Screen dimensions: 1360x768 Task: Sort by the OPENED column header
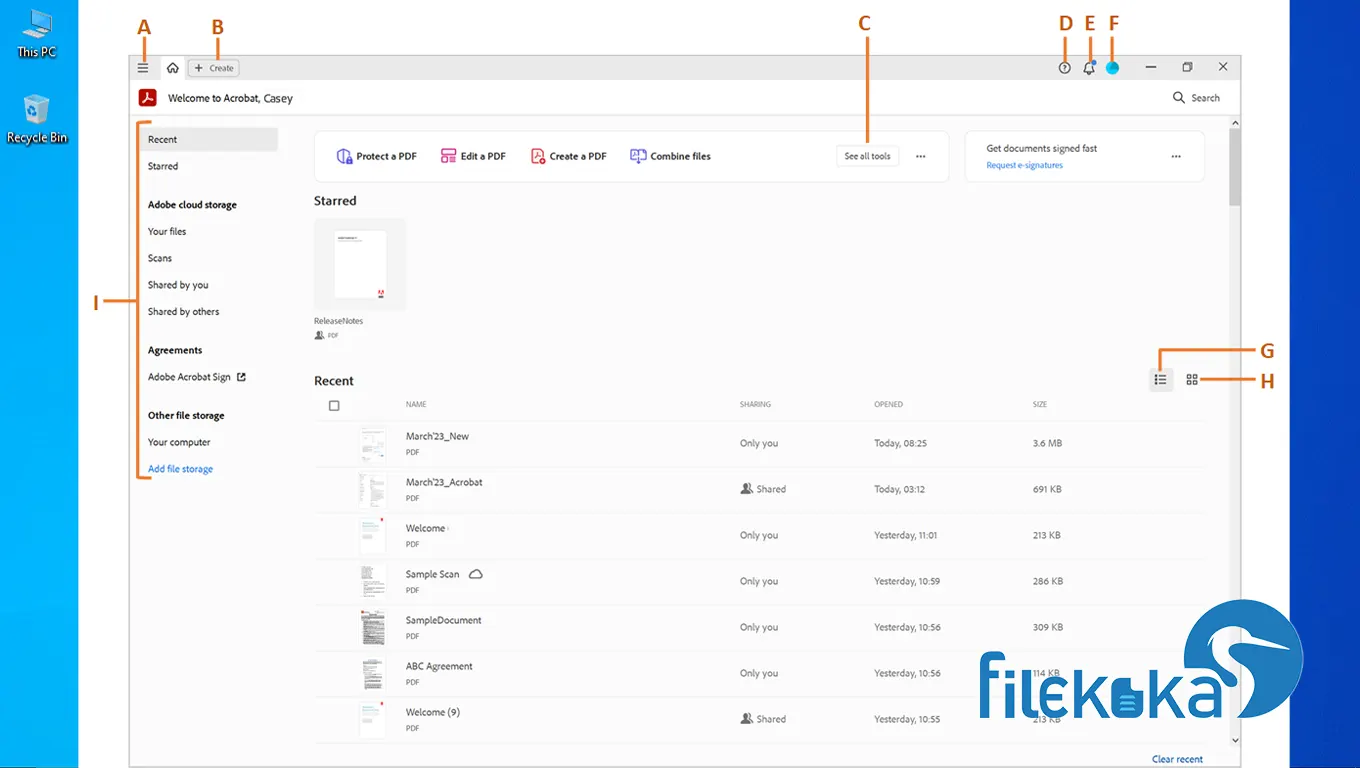[x=888, y=405]
